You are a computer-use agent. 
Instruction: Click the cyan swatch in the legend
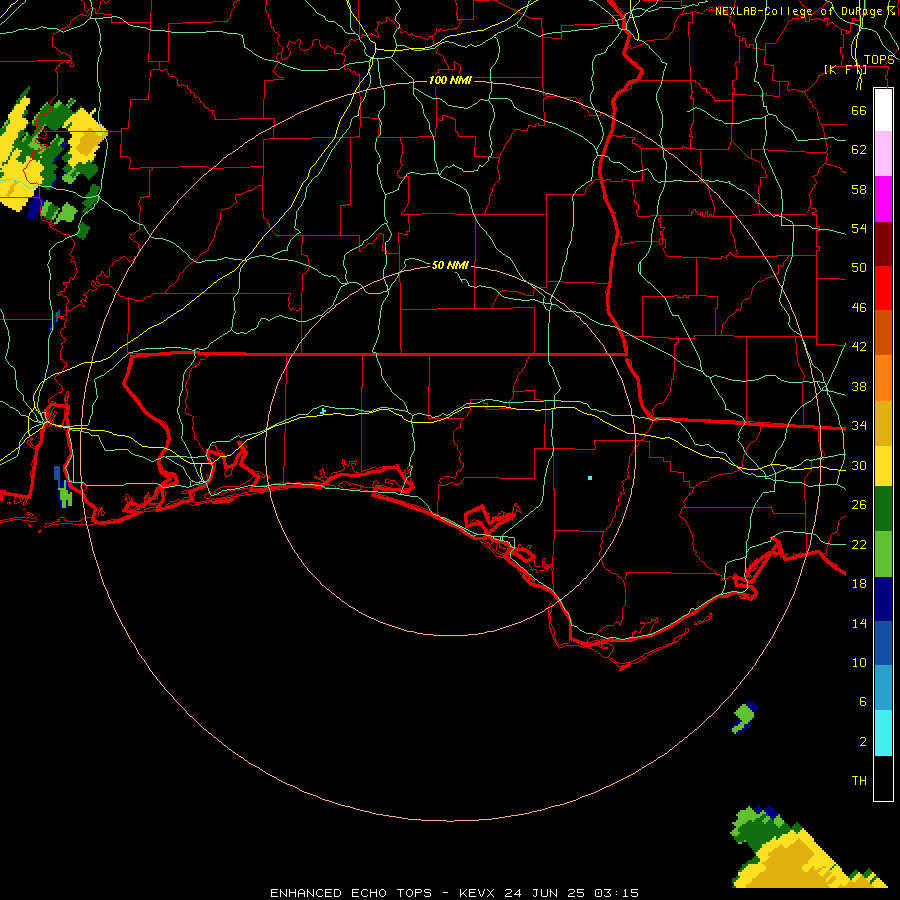883,733
